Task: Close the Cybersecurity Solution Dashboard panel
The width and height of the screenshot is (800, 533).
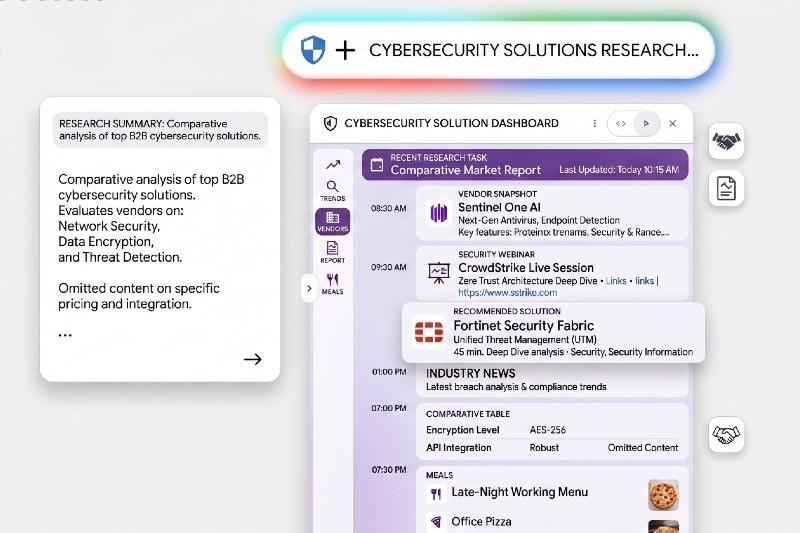Action: click(672, 123)
